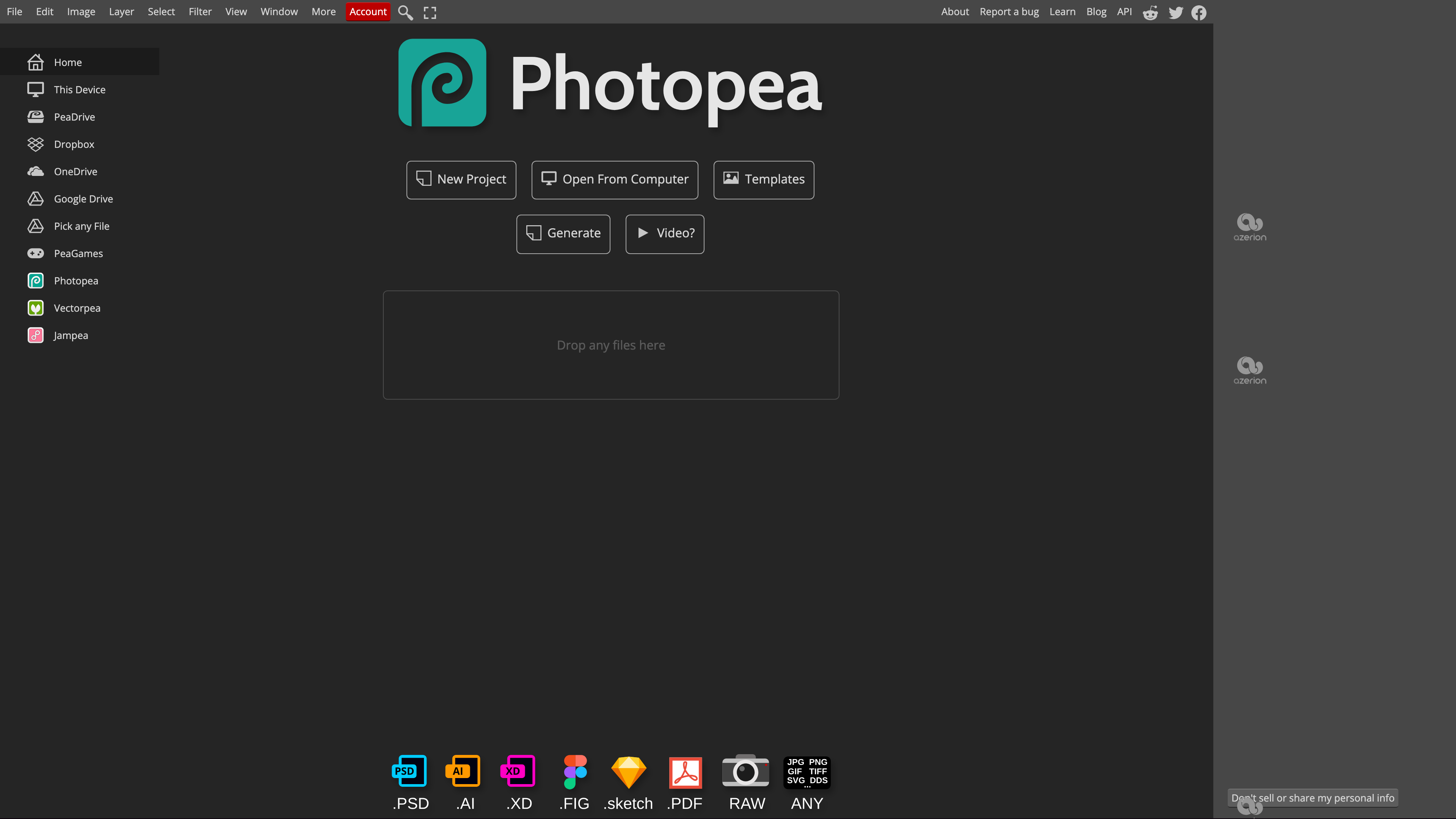This screenshot has width=1456, height=819.
Task: Click Don't sell or share my personal info
Action: tap(1312, 798)
